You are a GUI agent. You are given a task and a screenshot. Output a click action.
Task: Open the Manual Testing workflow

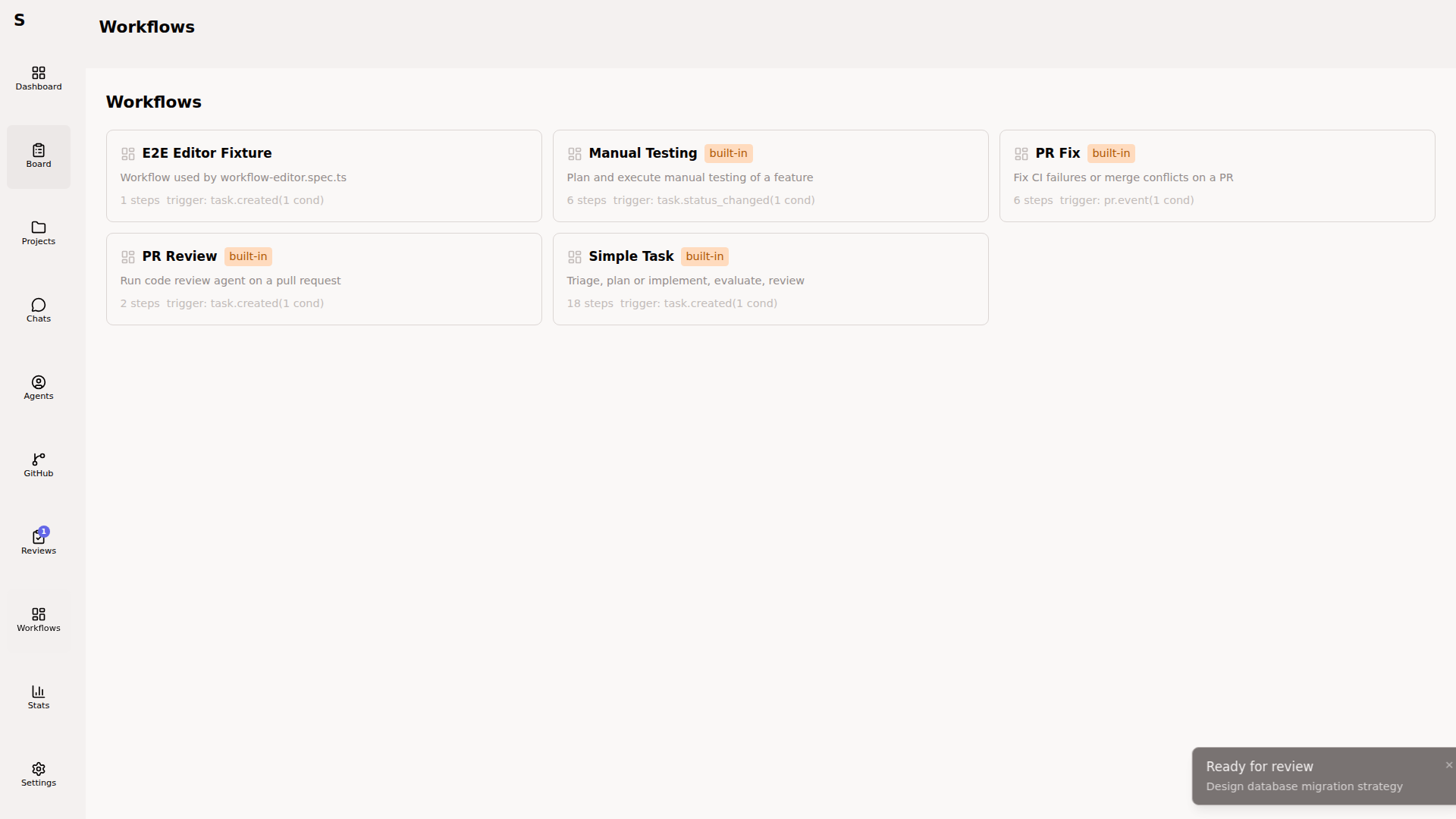770,175
